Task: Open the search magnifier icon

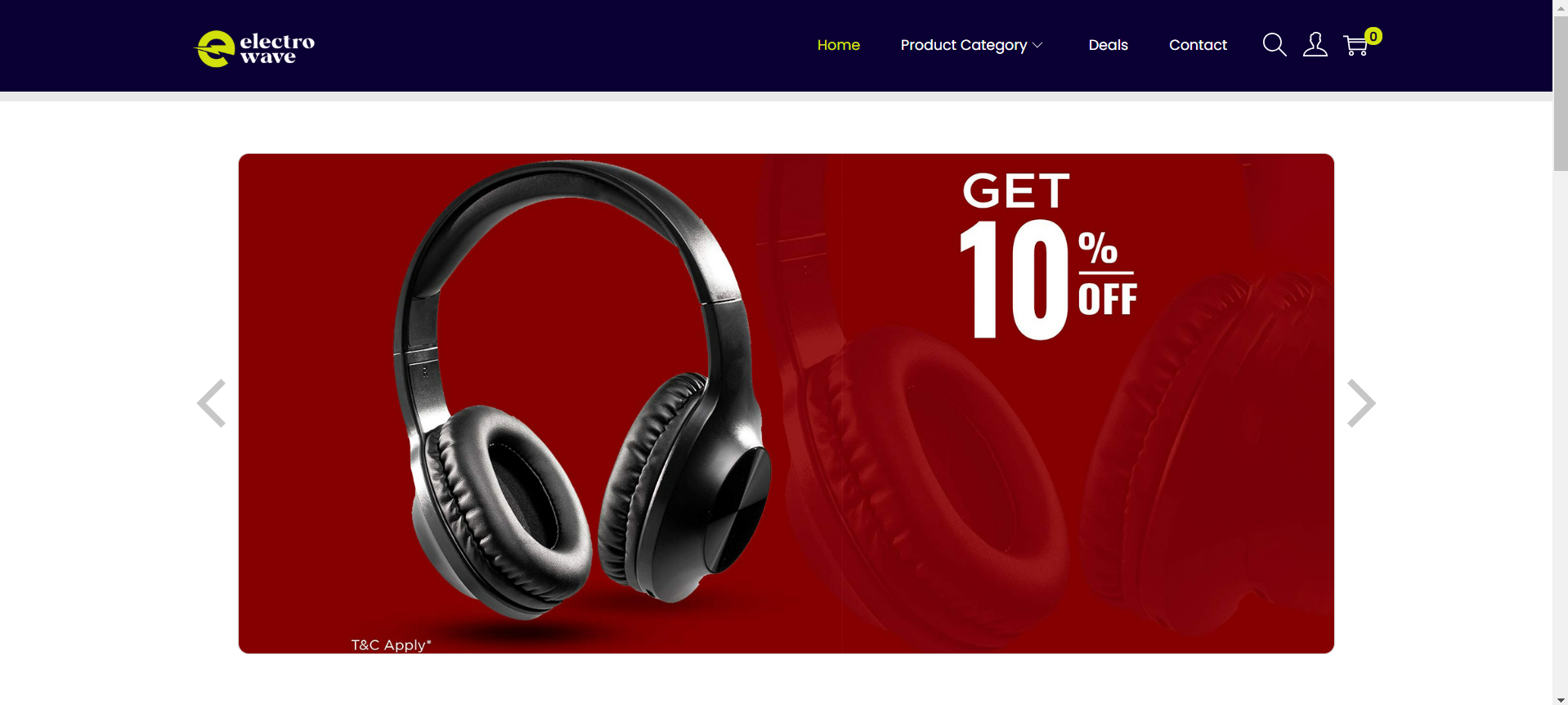Action: coord(1275,45)
